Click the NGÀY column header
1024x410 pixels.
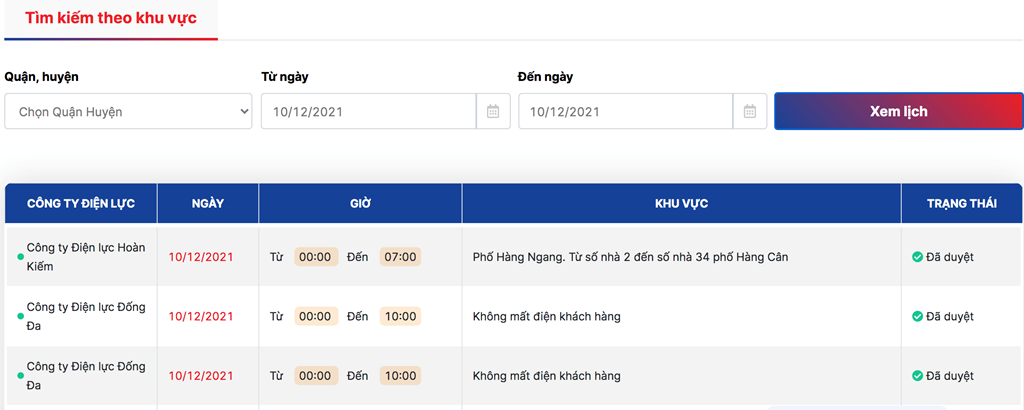[x=208, y=204]
